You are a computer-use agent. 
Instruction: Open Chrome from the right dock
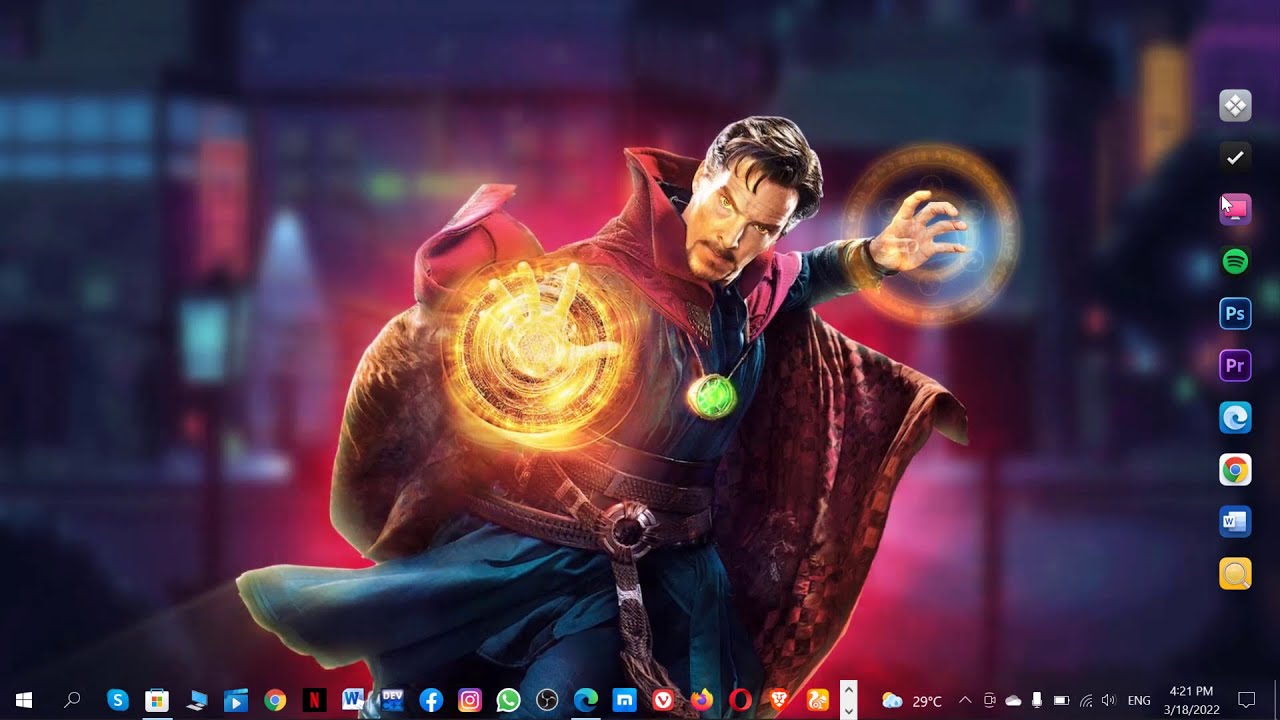(x=1235, y=470)
